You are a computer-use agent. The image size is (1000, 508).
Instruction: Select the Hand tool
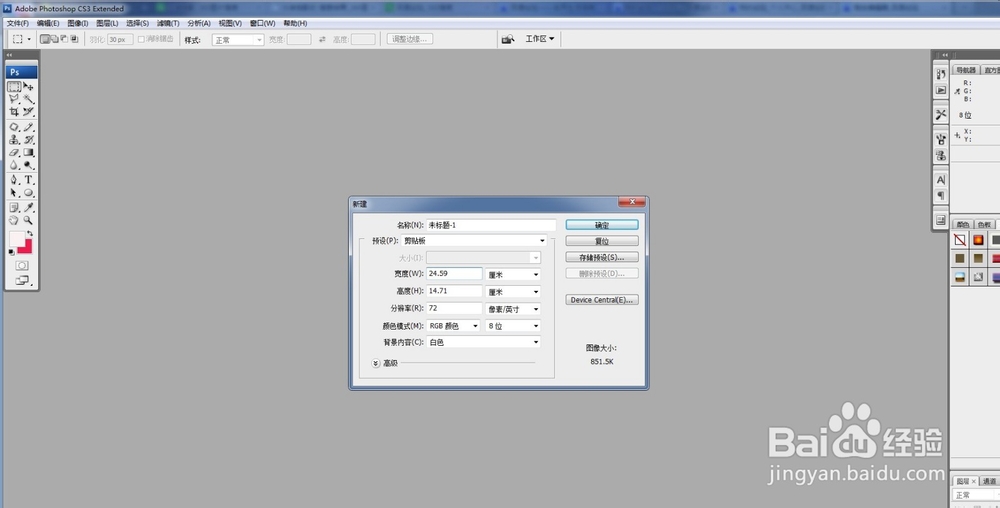pos(14,221)
